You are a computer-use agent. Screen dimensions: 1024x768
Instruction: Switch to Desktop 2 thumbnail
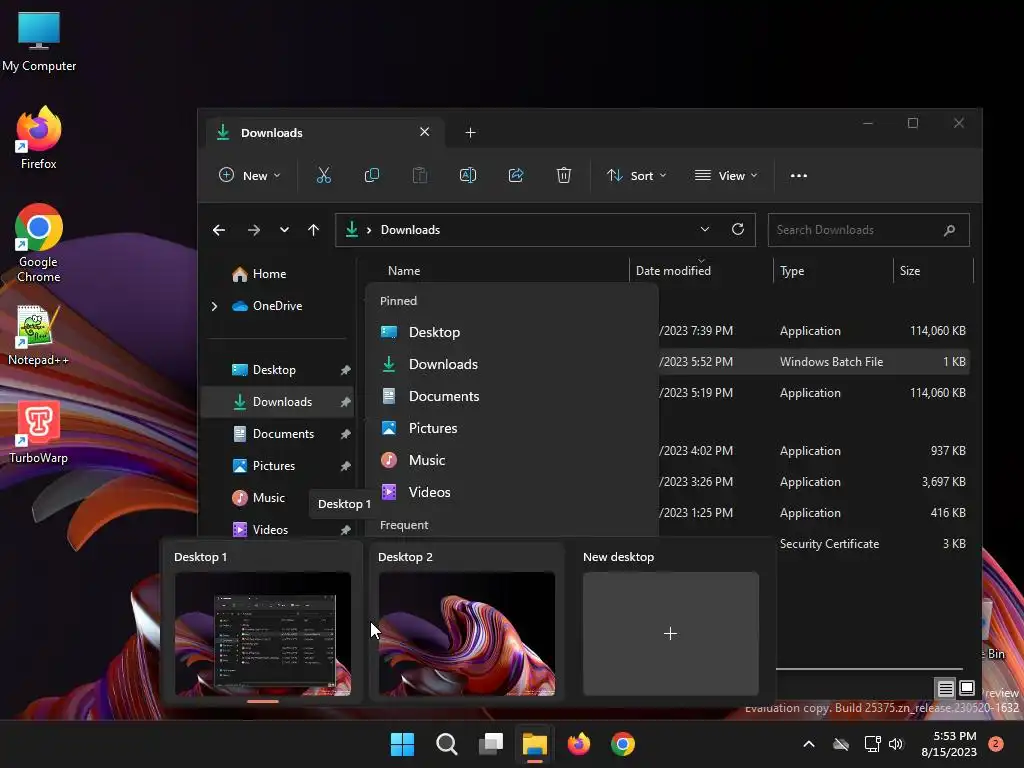pyautogui.click(x=467, y=633)
